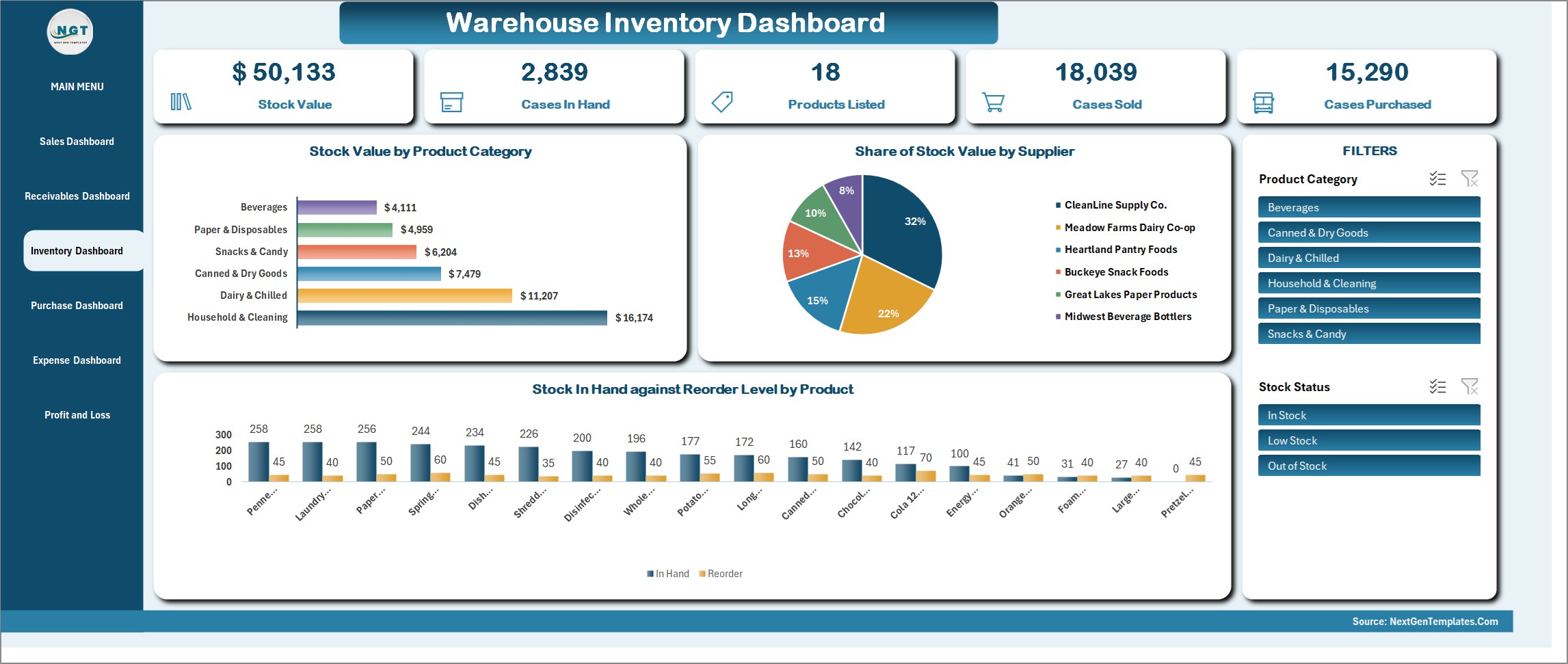This screenshot has width=1568, height=664.
Task: Click the Great Lakes Paper Products legend entry
Action: tap(1126, 295)
